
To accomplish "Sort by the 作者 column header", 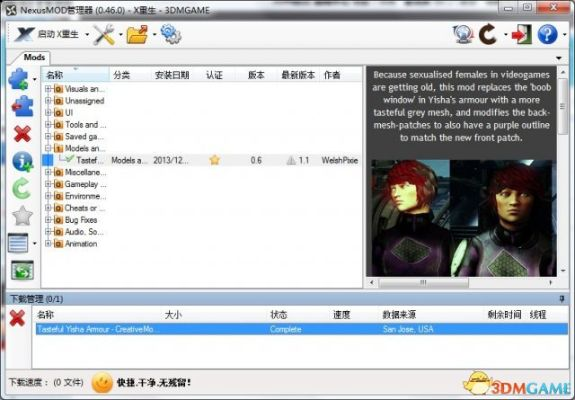I will point(340,75).
